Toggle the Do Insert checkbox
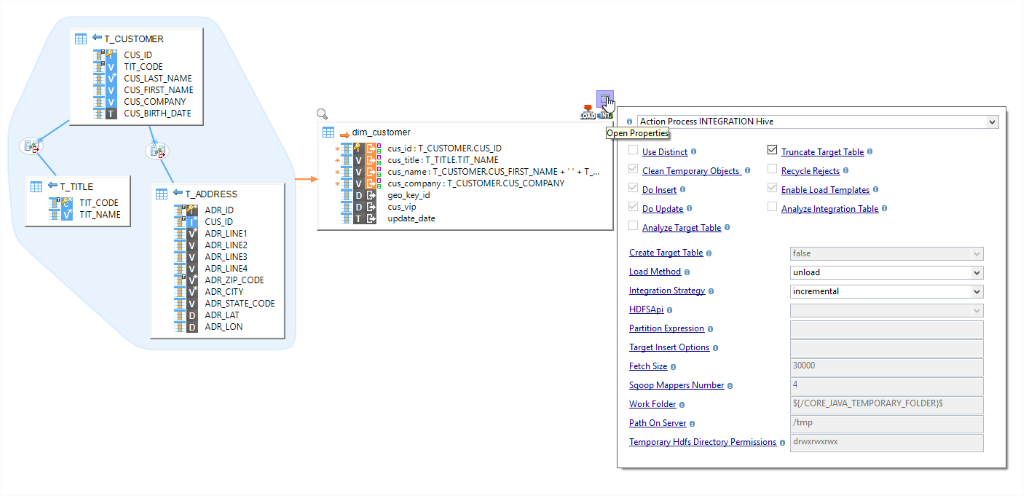This screenshot has height=496, width=1024. pos(633,189)
